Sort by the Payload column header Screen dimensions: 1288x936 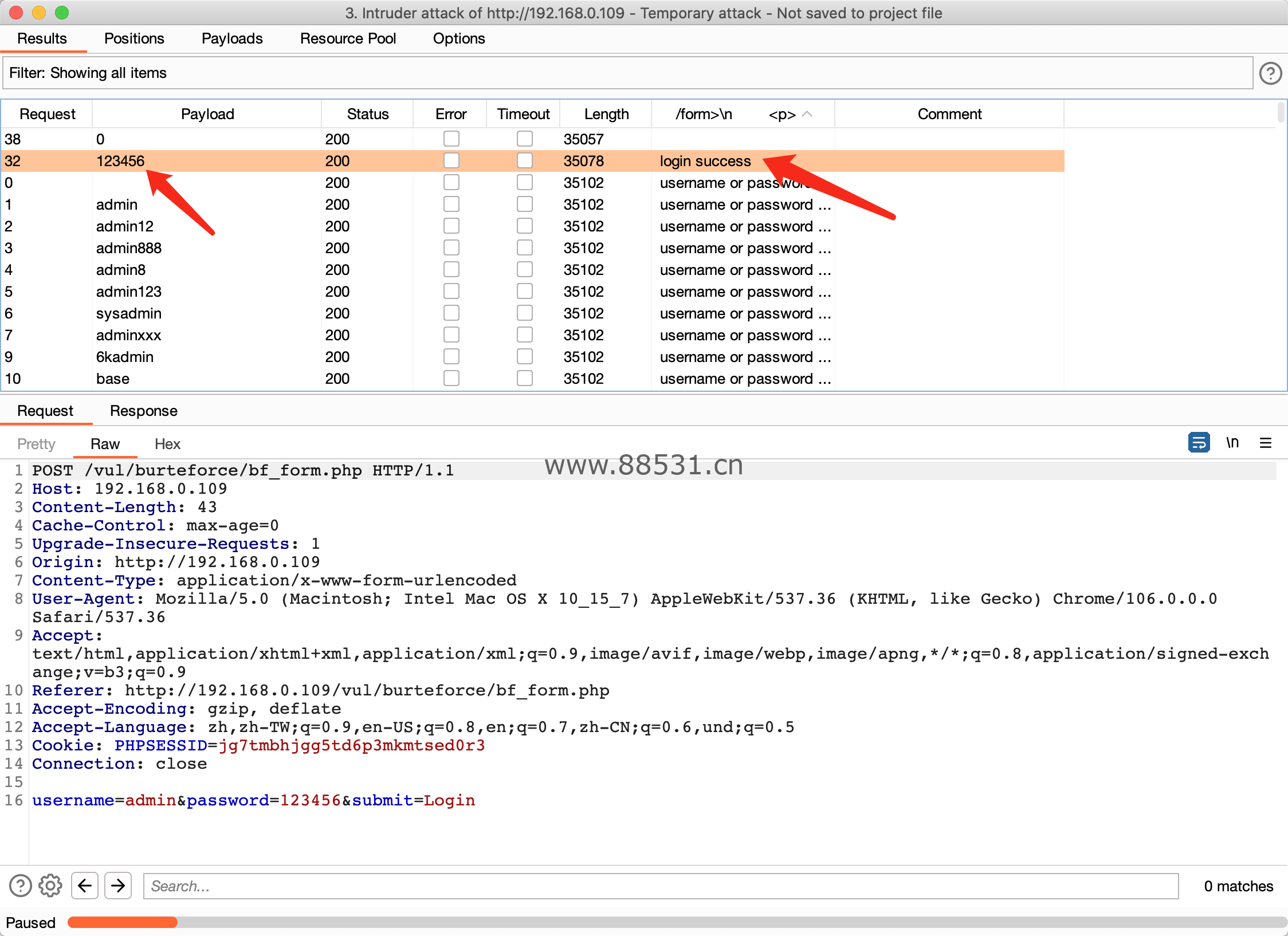click(x=207, y=114)
